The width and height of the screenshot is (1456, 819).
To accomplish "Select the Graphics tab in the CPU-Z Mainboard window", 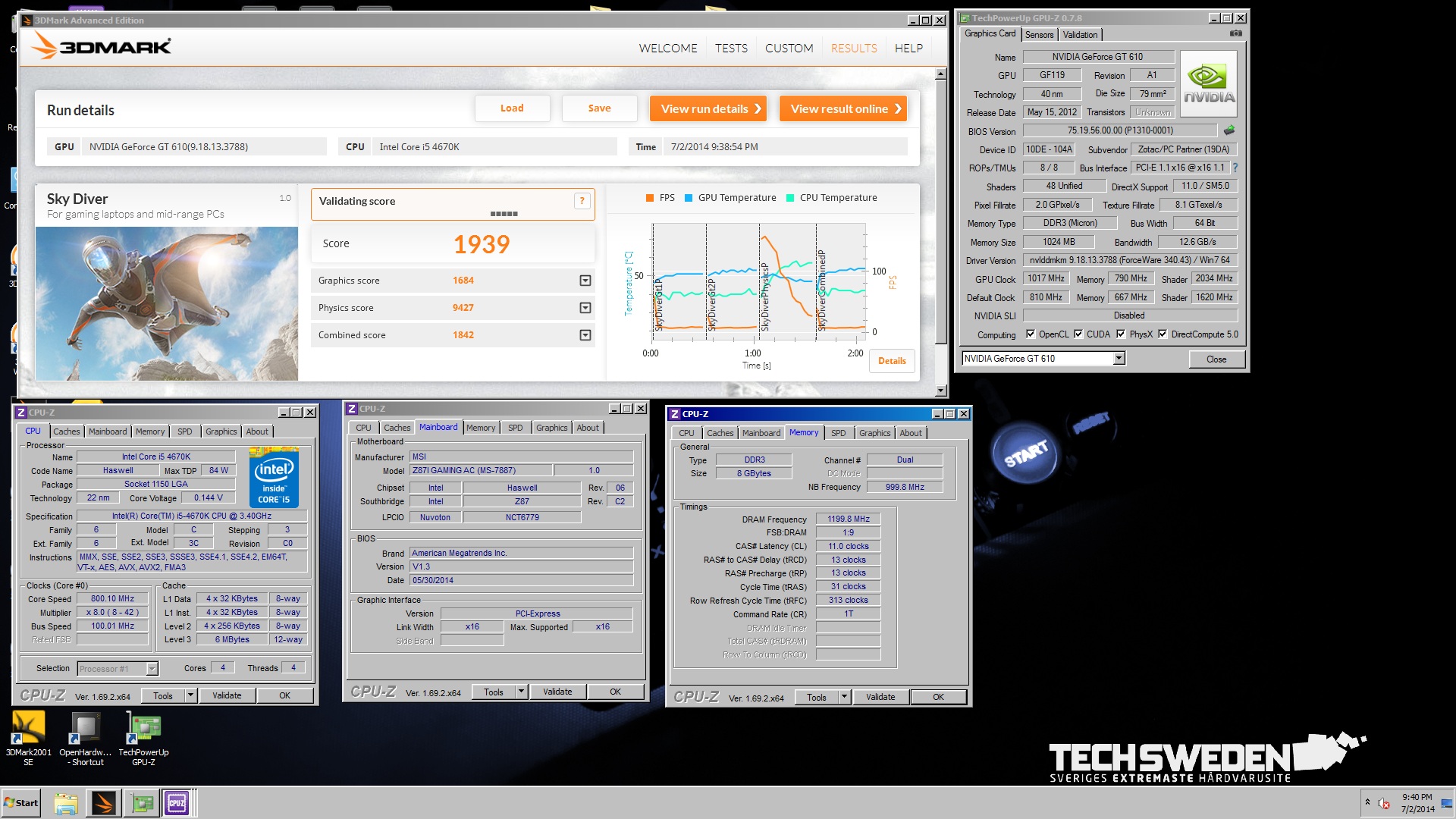I will click(x=551, y=428).
